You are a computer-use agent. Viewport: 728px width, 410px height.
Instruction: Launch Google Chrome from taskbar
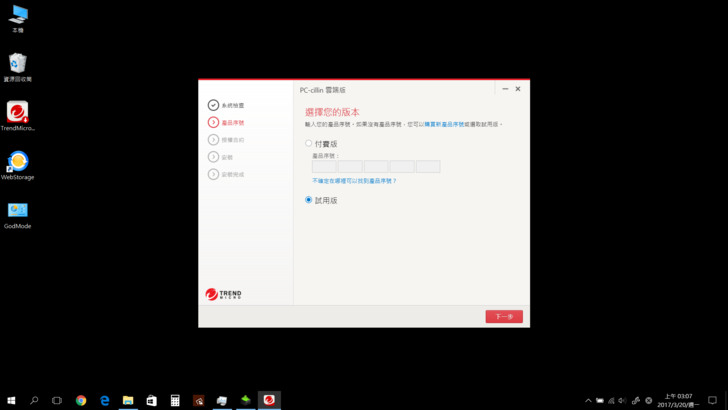coord(81,400)
